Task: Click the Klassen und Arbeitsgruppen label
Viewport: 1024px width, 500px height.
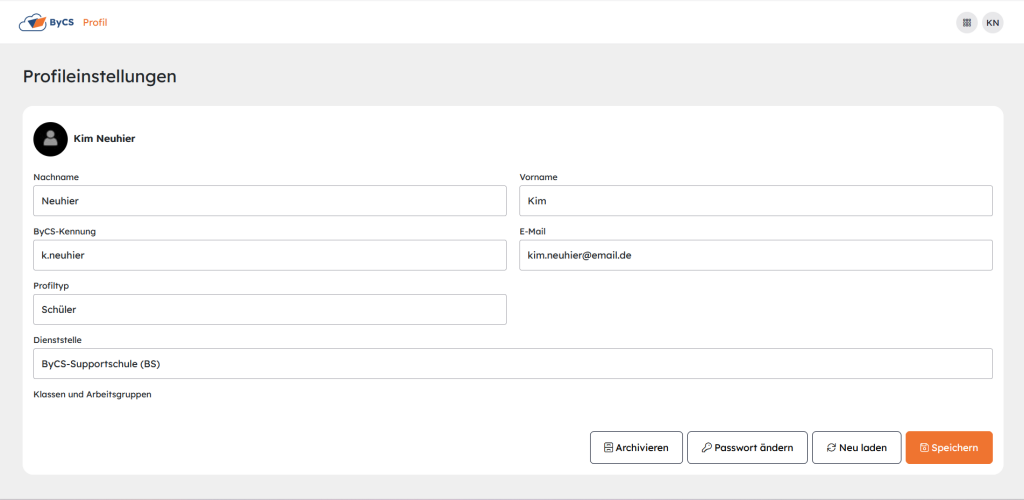Action: coord(92,394)
